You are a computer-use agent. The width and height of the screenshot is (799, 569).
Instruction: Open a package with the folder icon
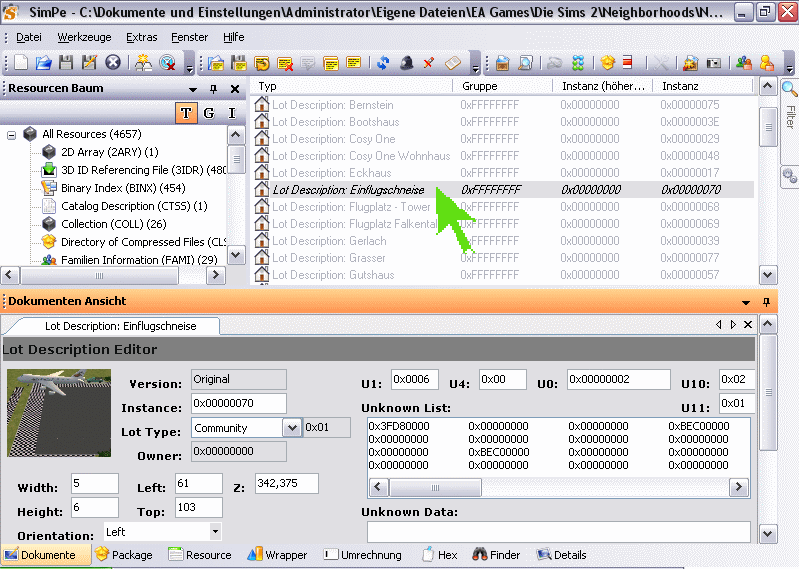pyautogui.click(x=43, y=63)
